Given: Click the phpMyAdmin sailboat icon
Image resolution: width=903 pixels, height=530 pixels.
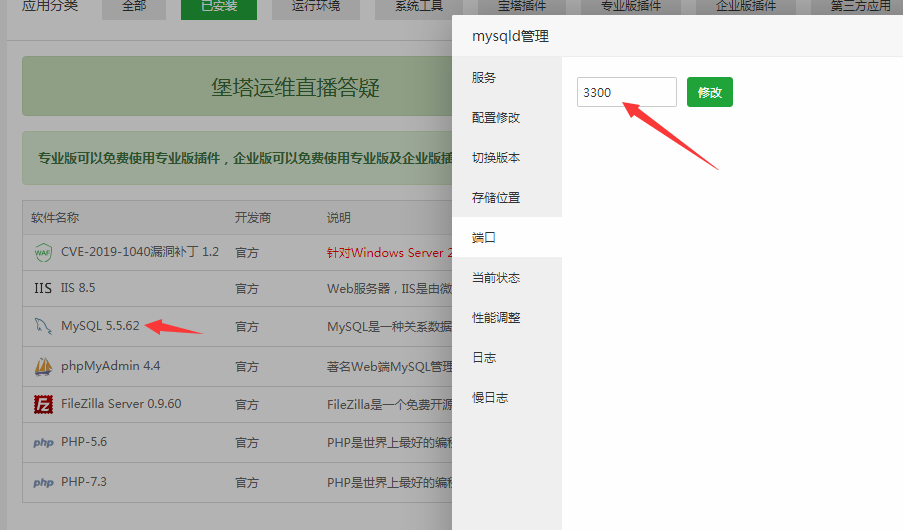Looking at the screenshot, I should coord(43,366).
